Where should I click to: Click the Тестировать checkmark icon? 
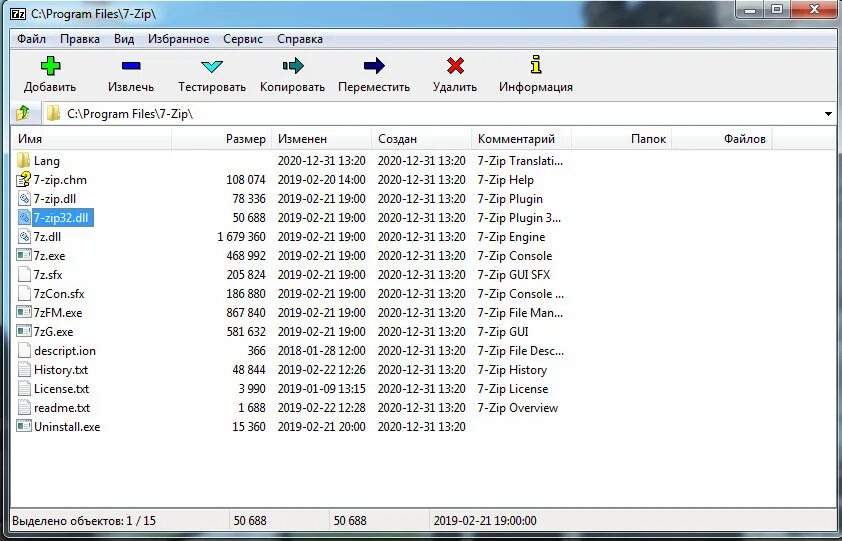(212, 67)
